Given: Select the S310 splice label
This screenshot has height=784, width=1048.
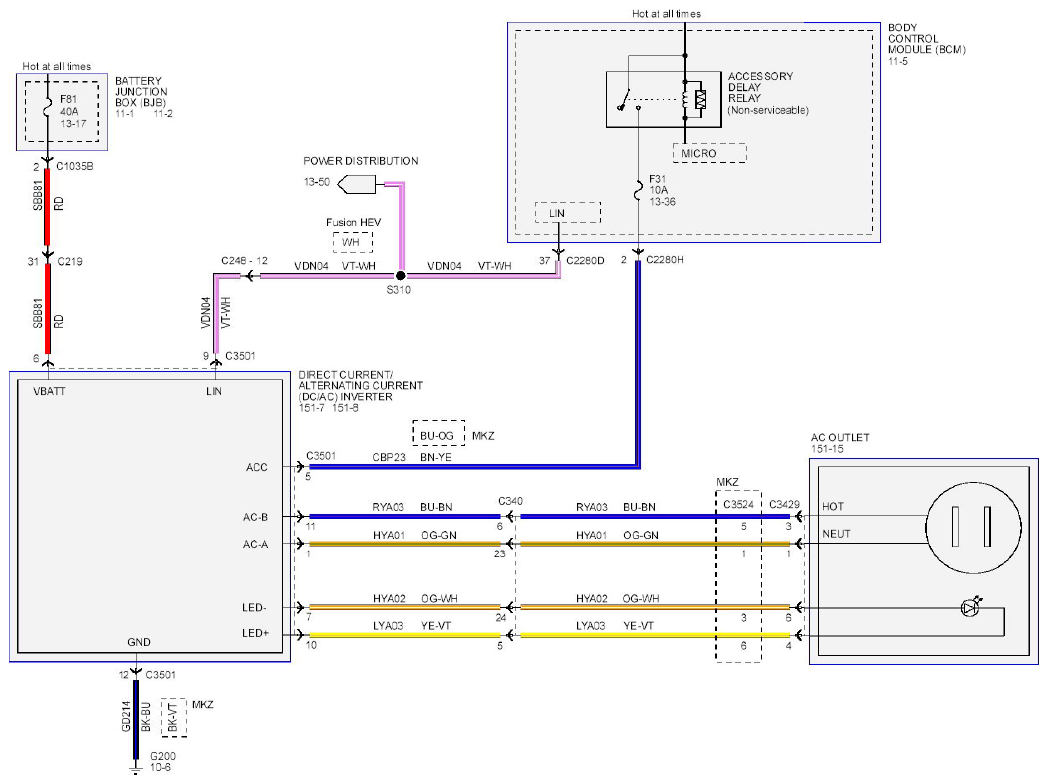Looking at the screenshot, I should 398,289.
